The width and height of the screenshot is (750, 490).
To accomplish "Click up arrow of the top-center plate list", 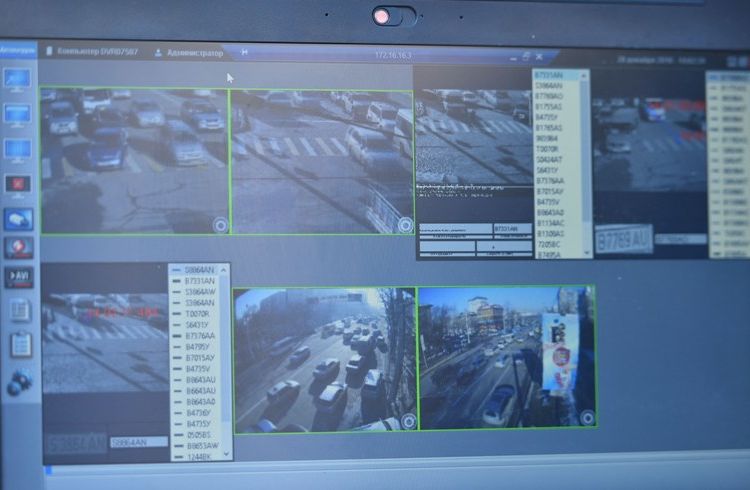I will 584,76.
